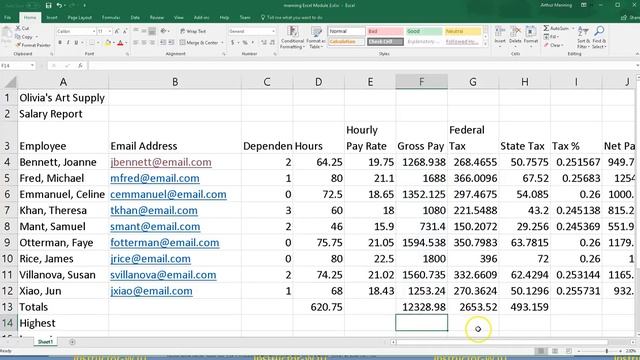Adjust the zoom slider
The image size is (640, 360).
coord(607,351)
